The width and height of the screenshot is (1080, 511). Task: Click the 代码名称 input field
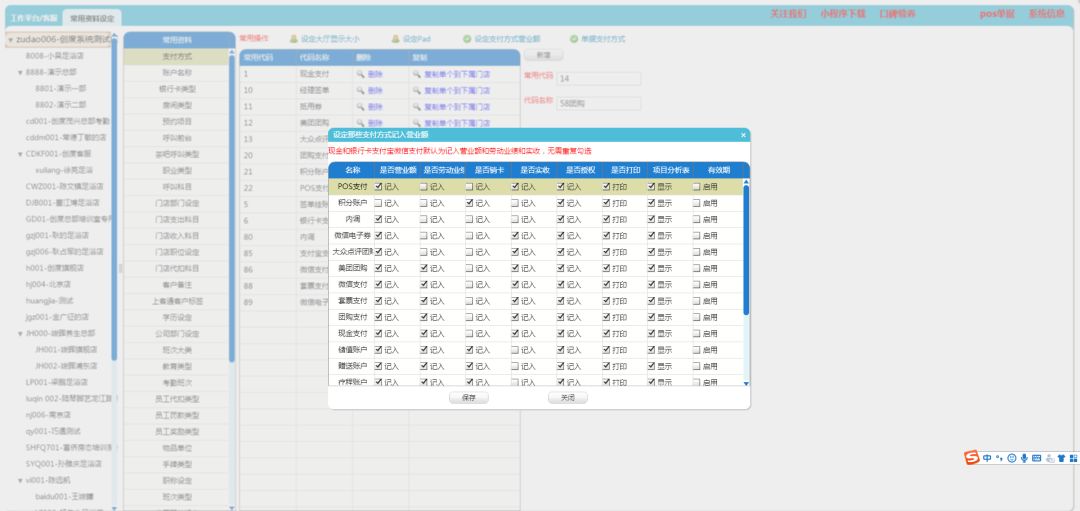pos(598,103)
